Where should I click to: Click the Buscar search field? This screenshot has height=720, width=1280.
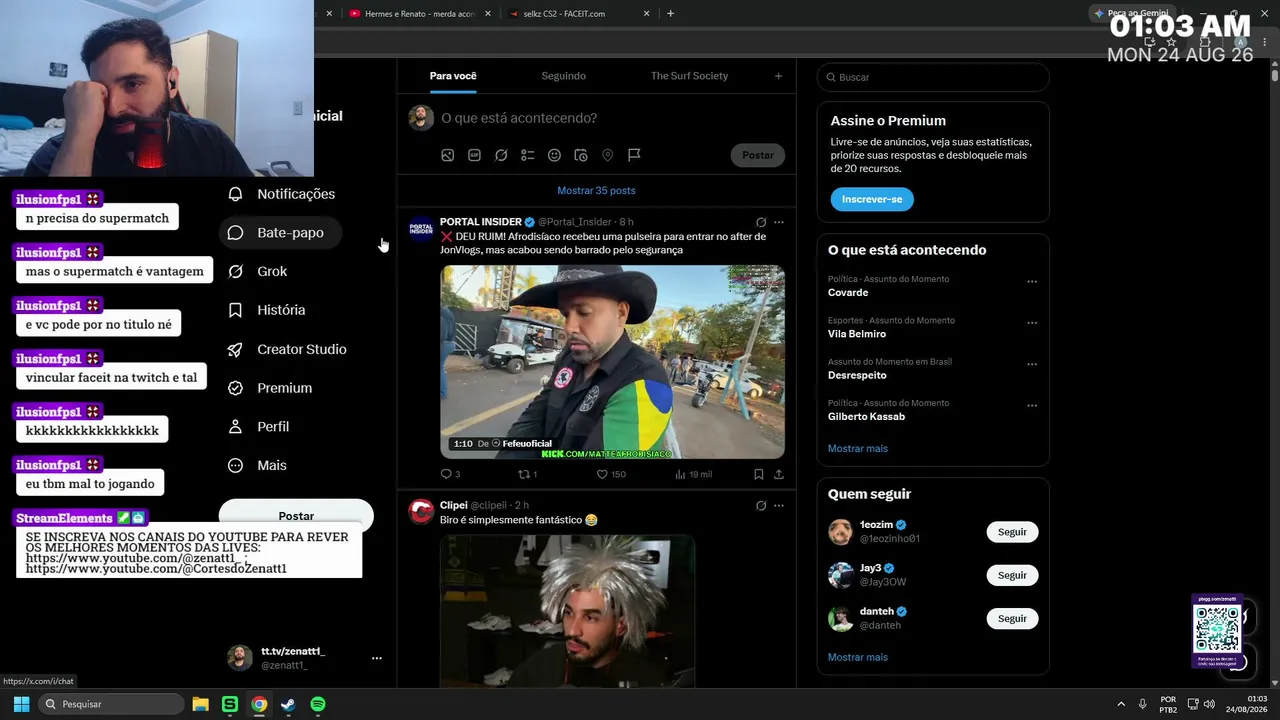[933, 77]
